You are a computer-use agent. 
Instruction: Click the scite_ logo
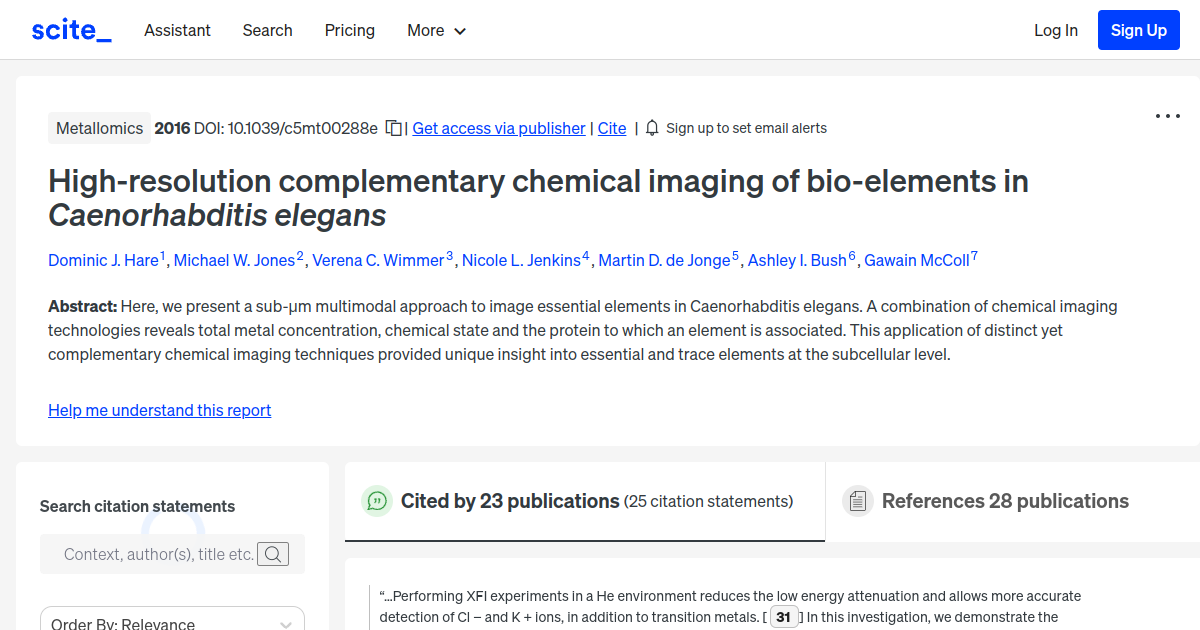tap(70, 29)
